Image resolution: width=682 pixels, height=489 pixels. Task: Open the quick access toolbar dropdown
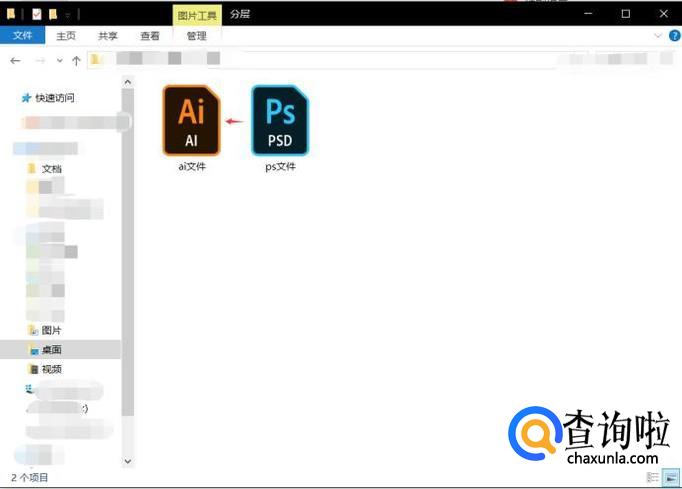click(x=68, y=16)
